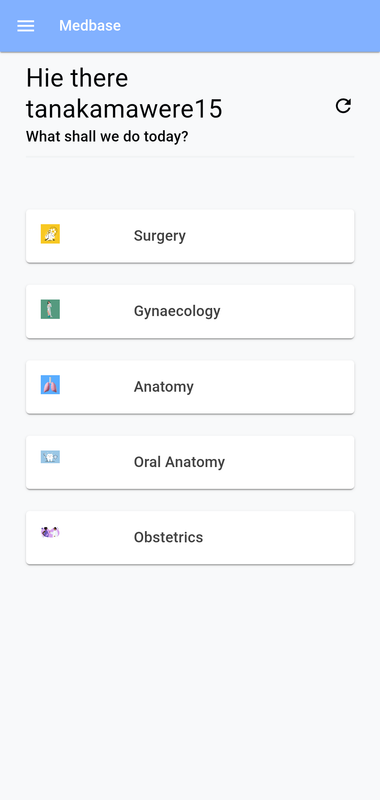Click blank blue app bar area beside Medbase

250,26
